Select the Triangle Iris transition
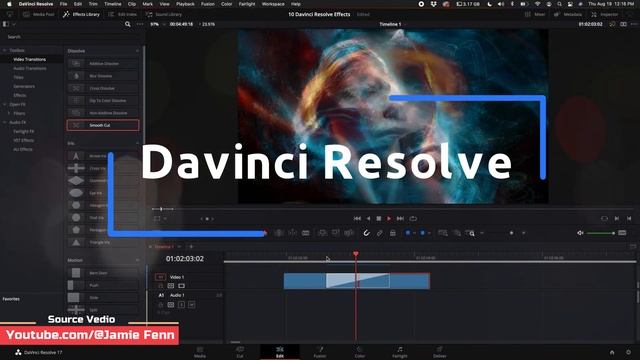This screenshot has width=640, height=360. [103, 242]
